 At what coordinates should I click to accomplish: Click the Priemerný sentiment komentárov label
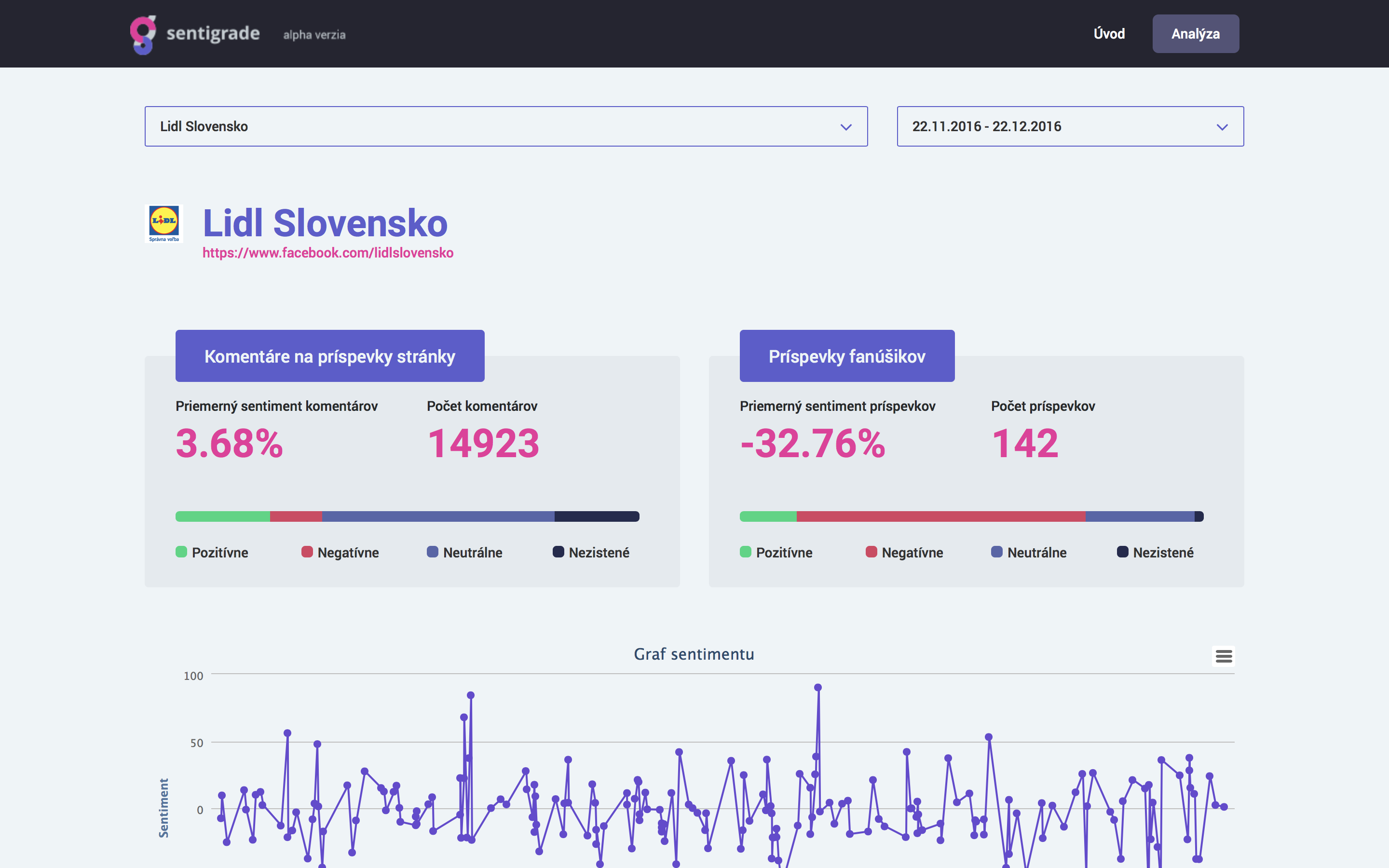click(x=277, y=406)
